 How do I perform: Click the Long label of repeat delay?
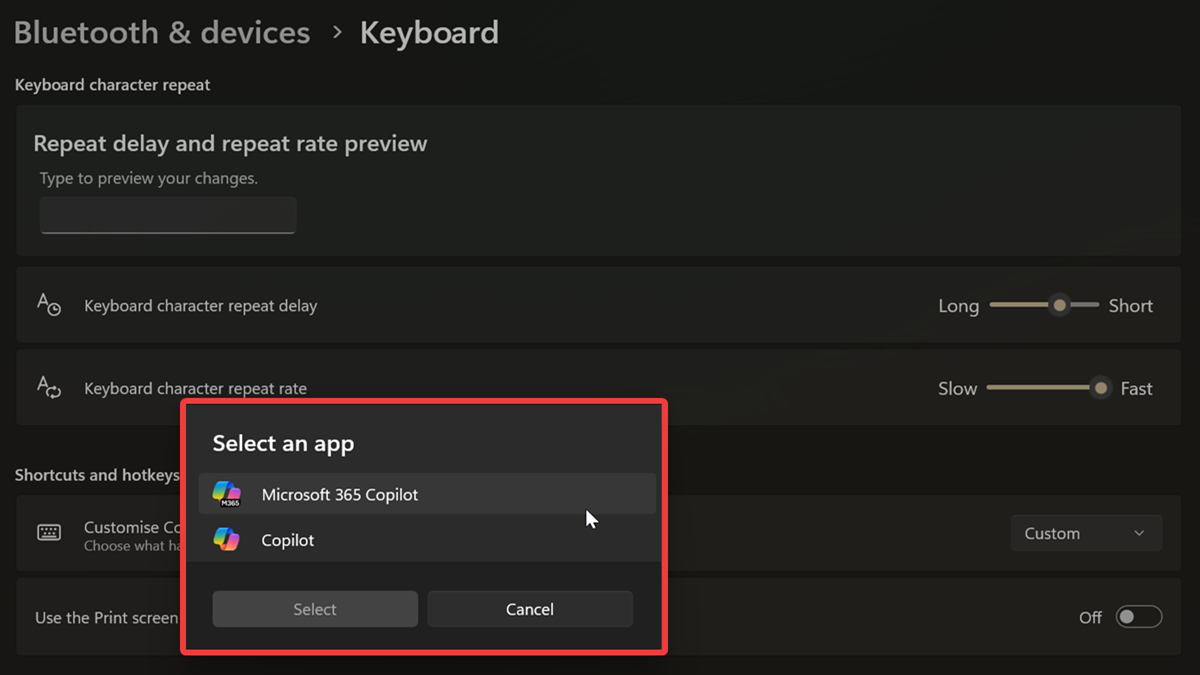958,307
